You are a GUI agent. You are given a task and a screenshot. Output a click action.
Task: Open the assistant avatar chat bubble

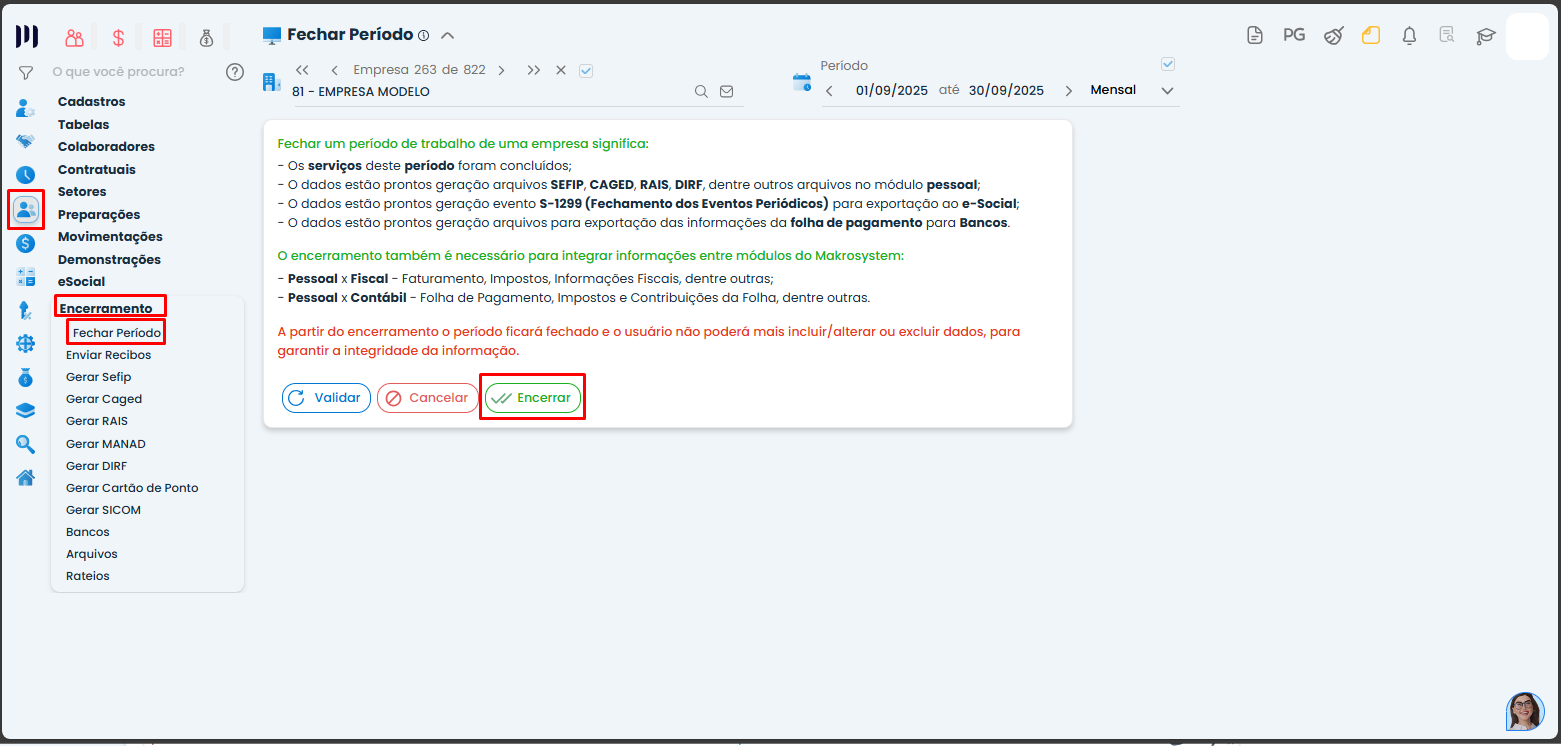click(x=1525, y=711)
